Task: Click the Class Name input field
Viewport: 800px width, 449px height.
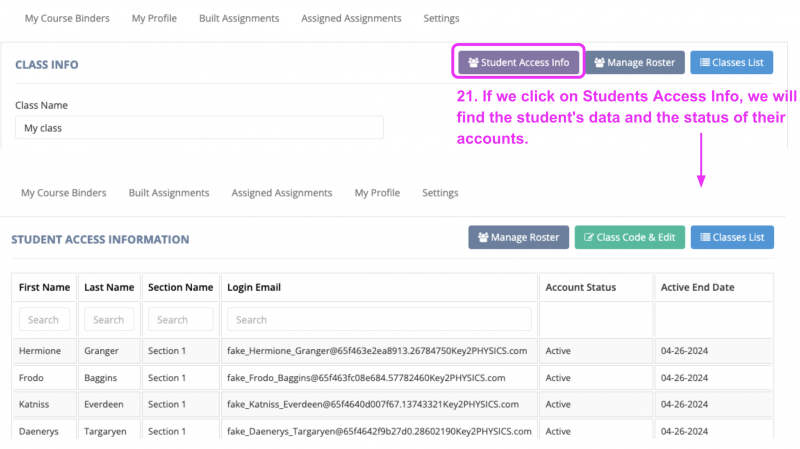Action: point(199,128)
